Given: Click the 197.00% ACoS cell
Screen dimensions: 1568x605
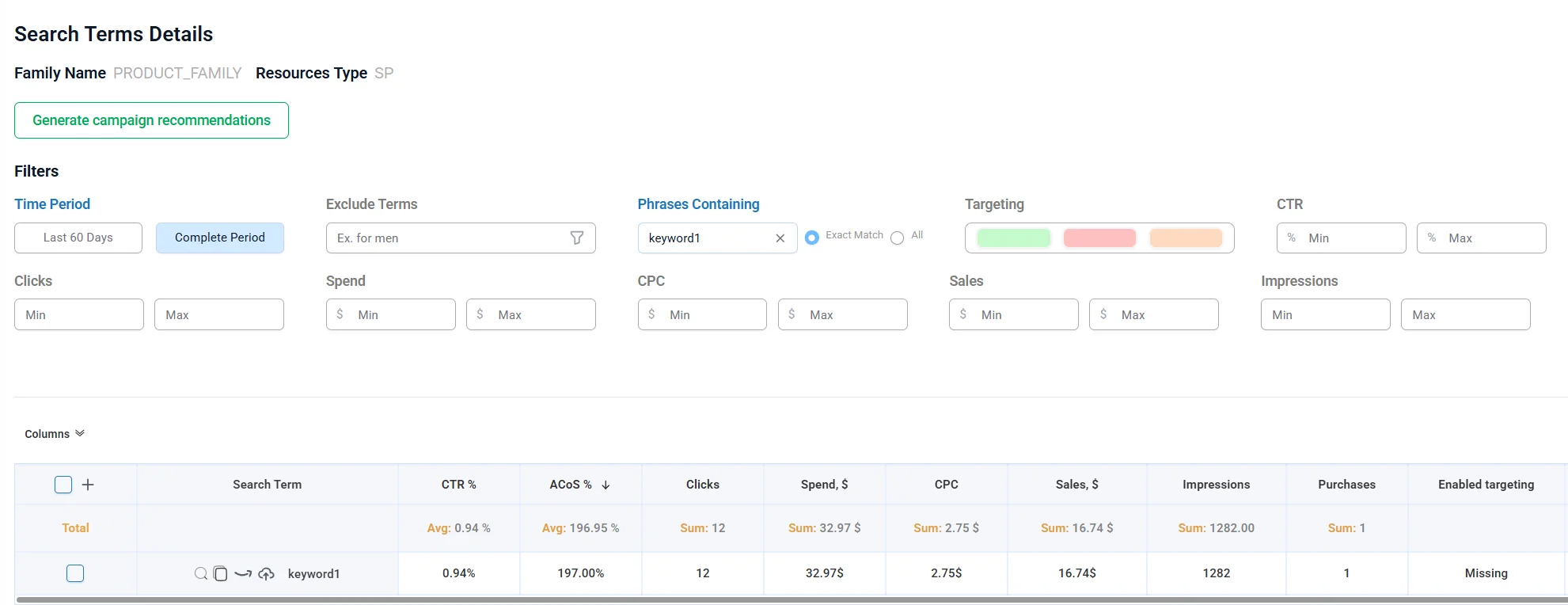Looking at the screenshot, I should click(x=581, y=573).
